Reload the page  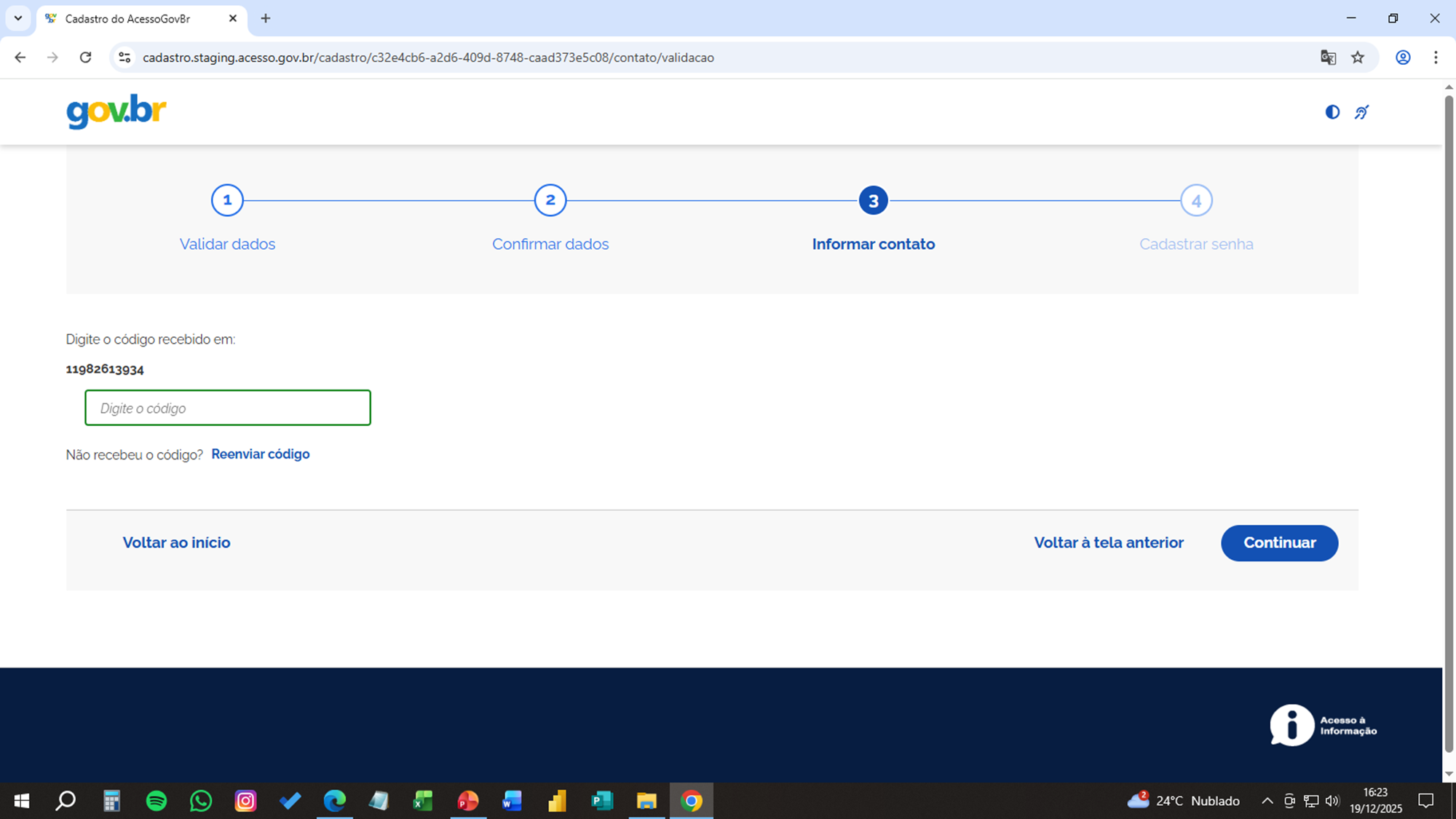85,58
